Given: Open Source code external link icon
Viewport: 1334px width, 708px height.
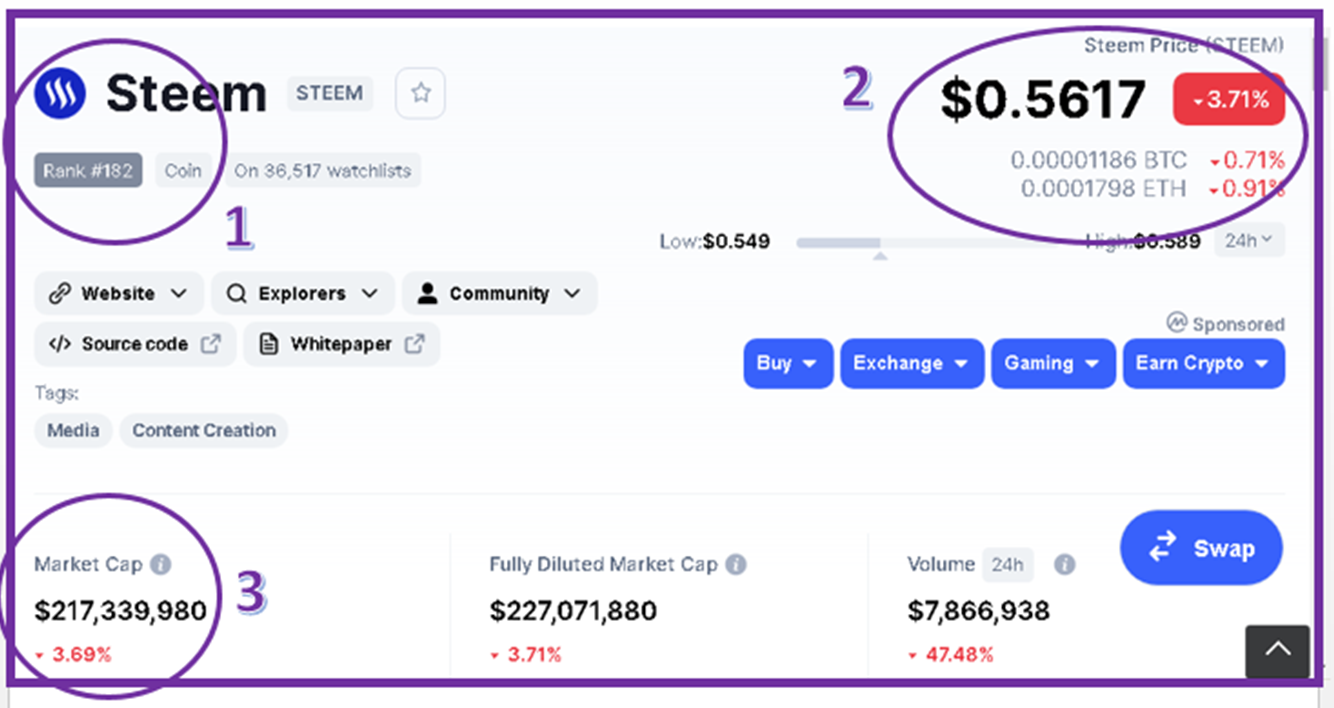Looking at the screenshot, I should tap(210, 344).
